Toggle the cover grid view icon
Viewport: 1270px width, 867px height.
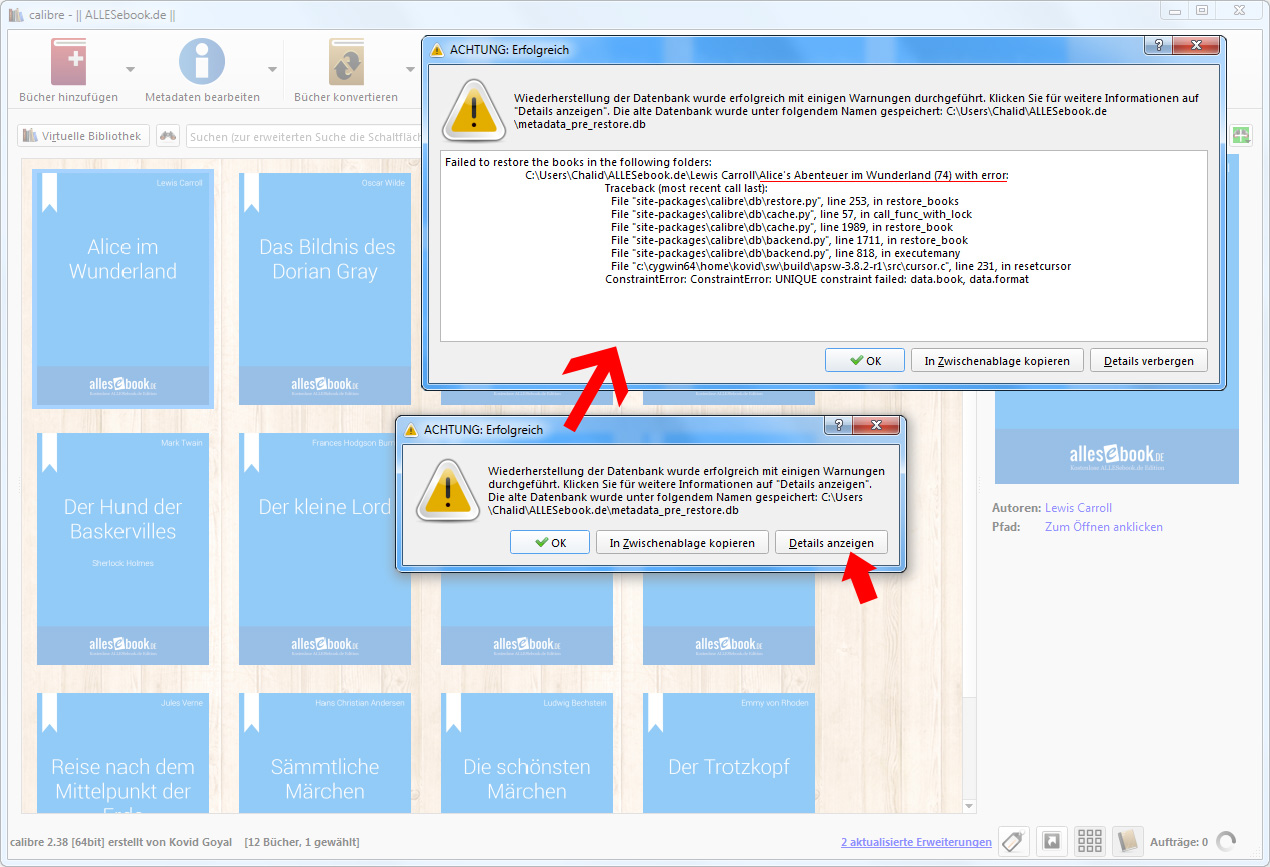click(x=1089, y=842)
